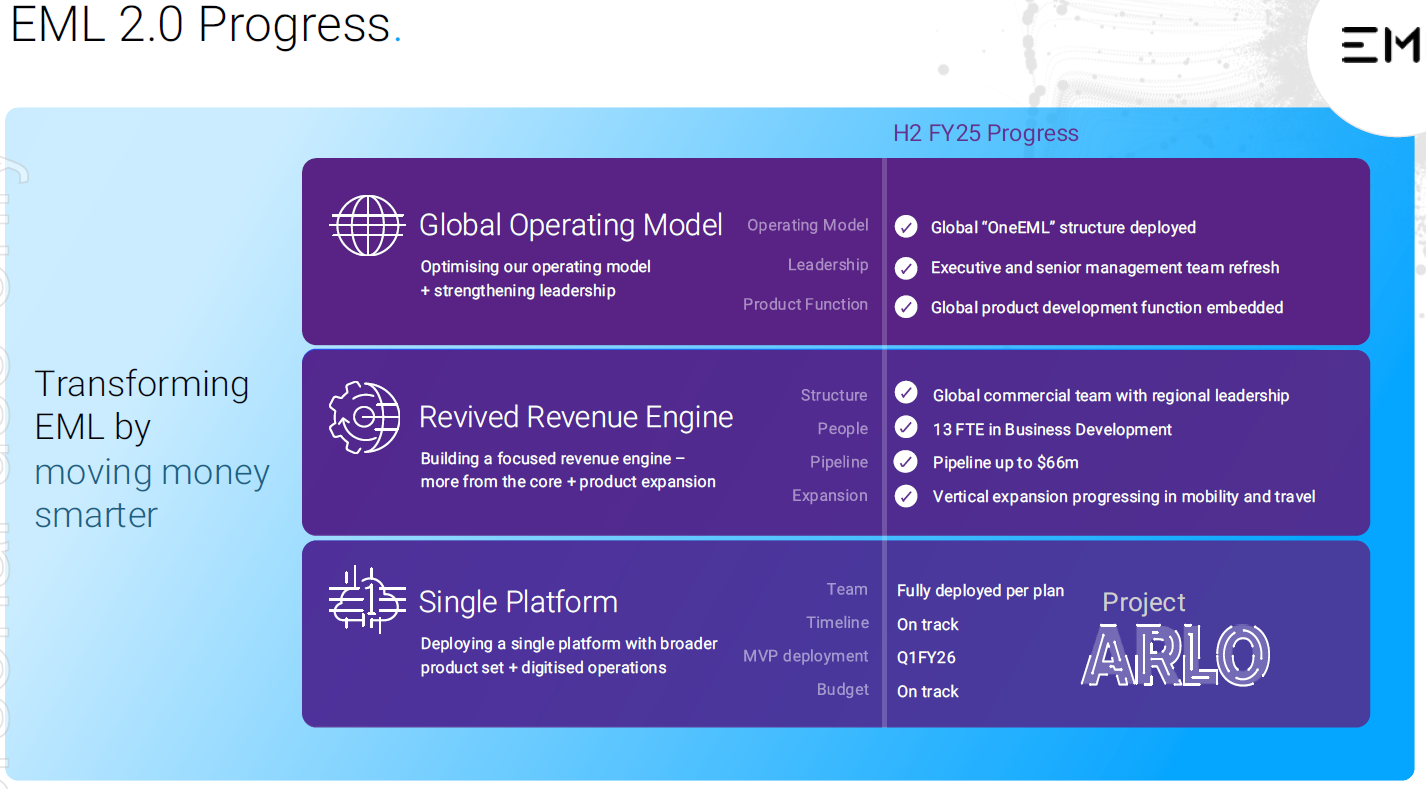The image size is (1426, 789).
Task: Select the Global Operating Model heading
Action: (570, 225)
